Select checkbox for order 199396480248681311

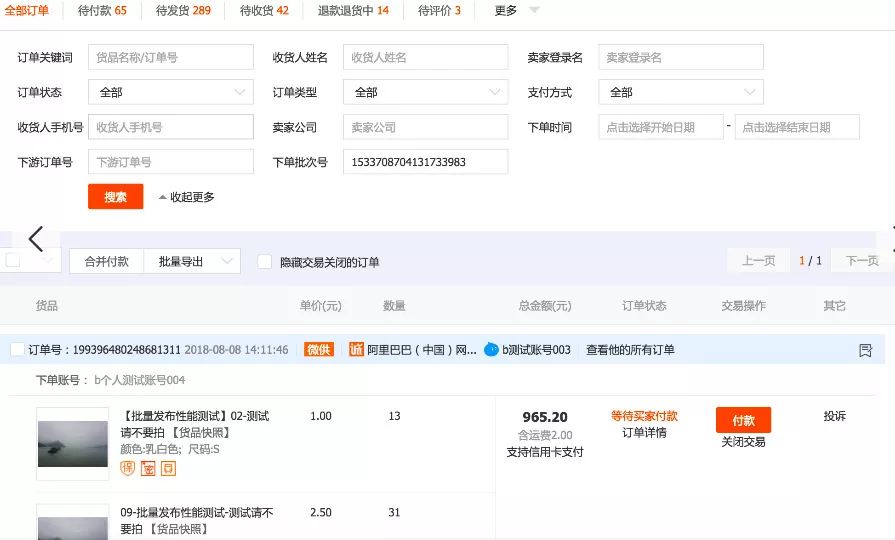coord(18,349)
